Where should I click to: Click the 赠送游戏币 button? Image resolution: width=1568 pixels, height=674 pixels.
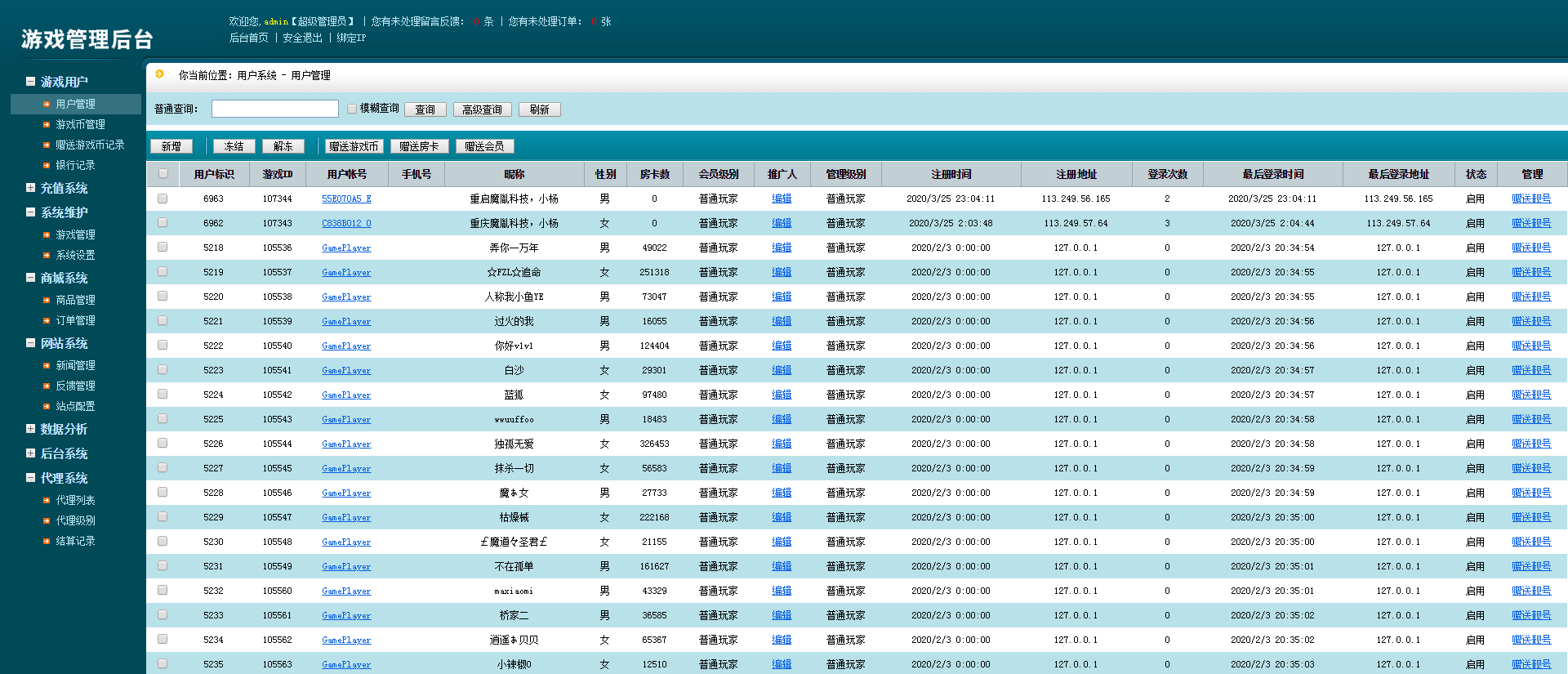point(353,146)
